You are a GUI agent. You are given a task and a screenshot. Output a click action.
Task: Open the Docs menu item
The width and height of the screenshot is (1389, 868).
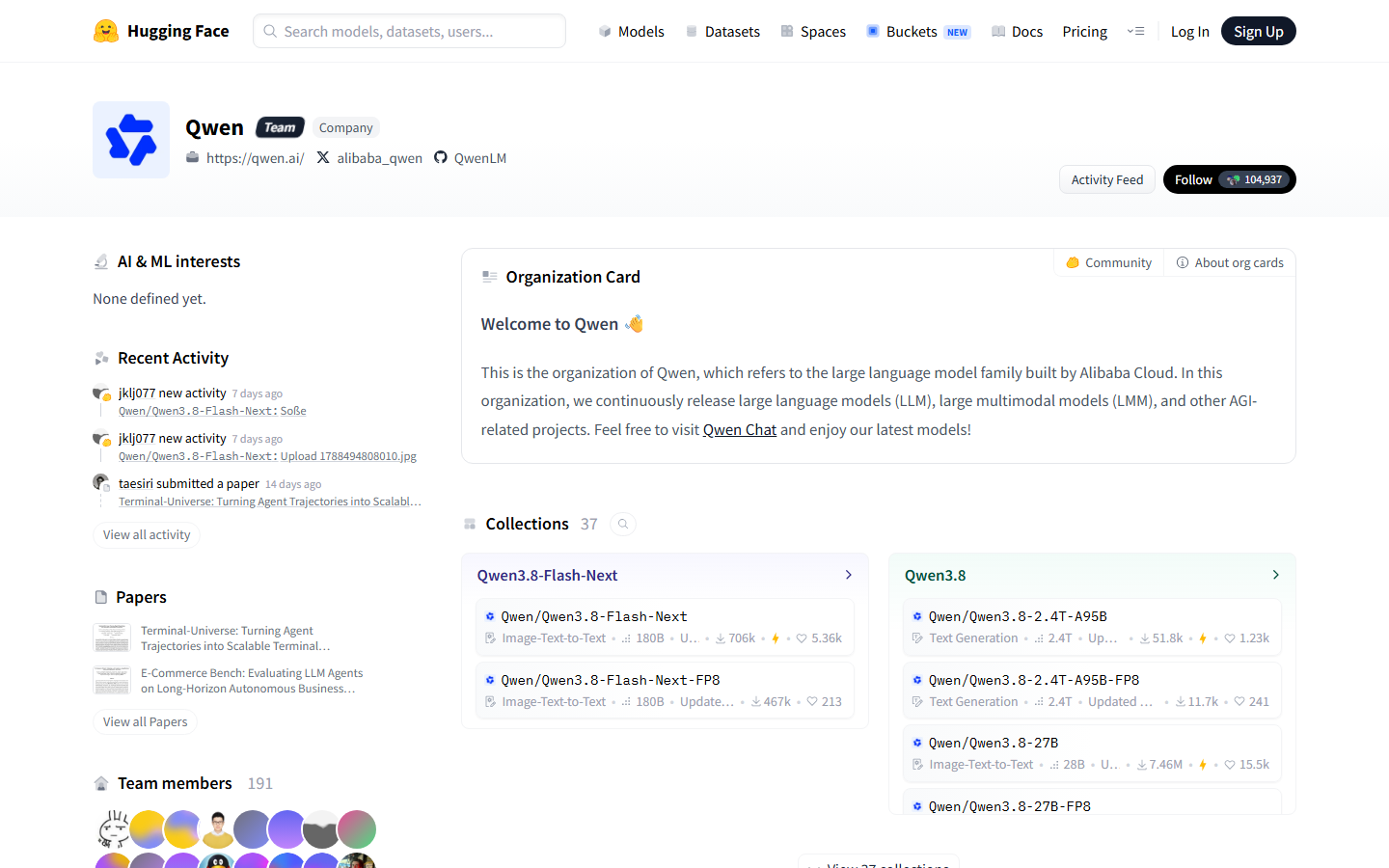click(1017, 32)
